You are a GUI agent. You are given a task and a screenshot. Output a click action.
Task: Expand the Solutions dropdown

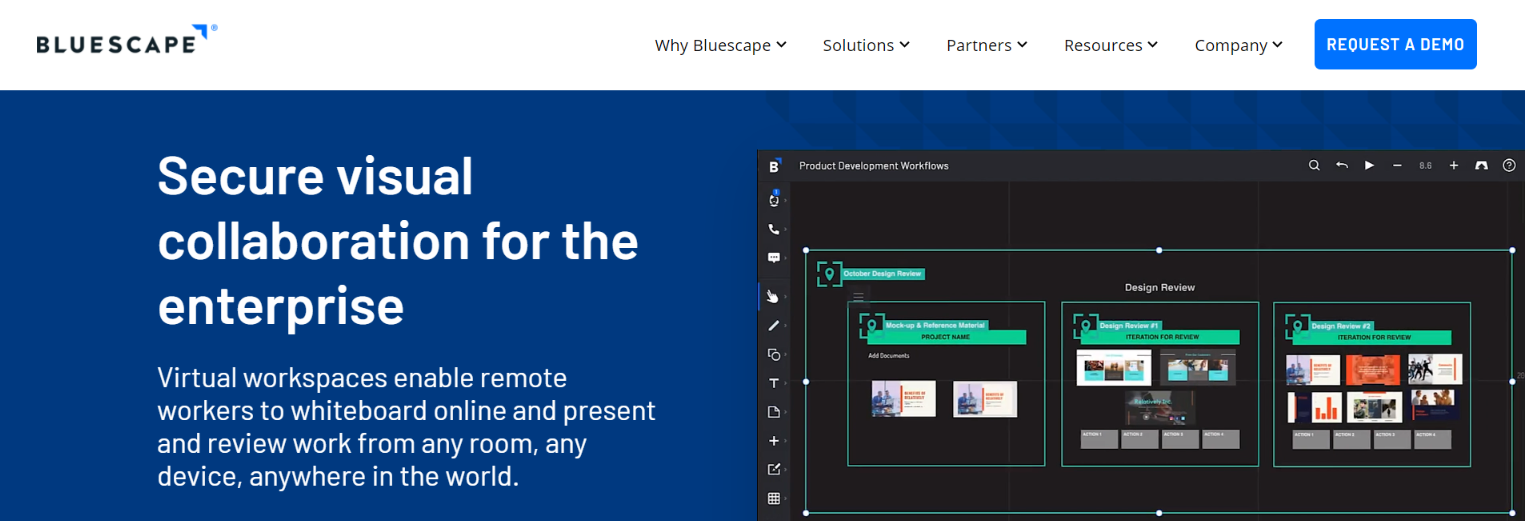coord(866,45)
